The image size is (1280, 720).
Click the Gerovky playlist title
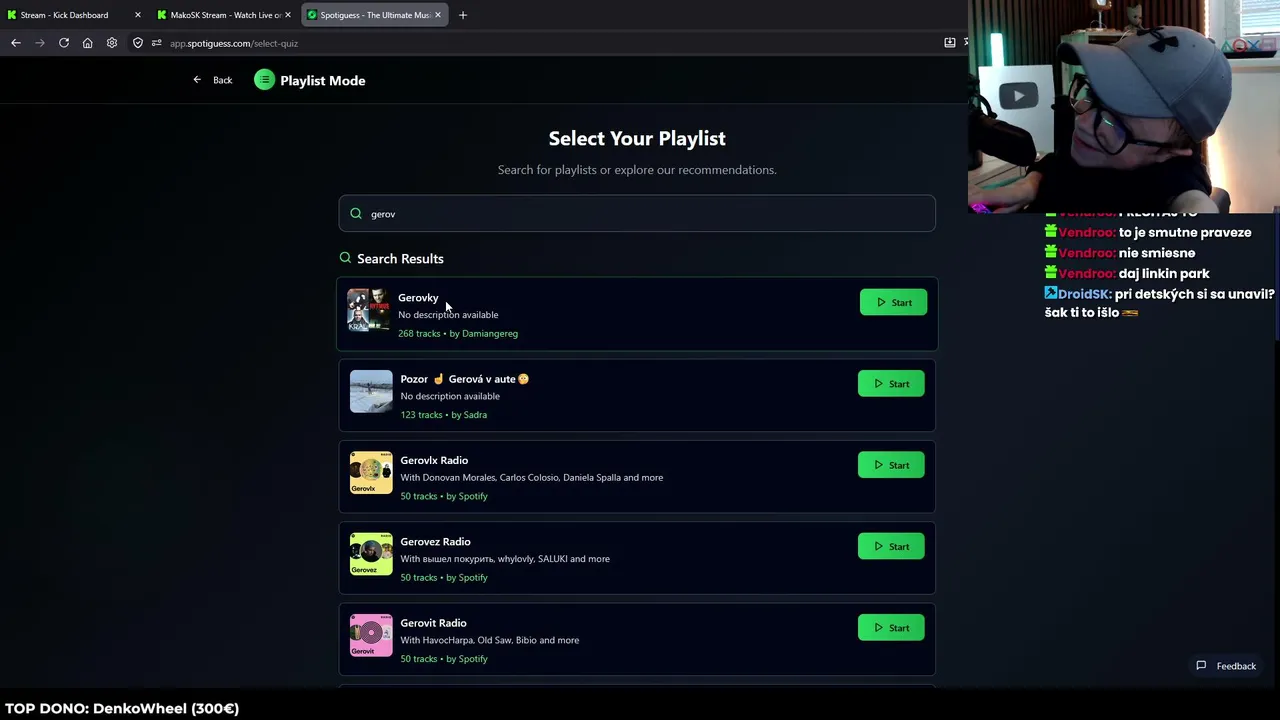[x=418, y=297]
